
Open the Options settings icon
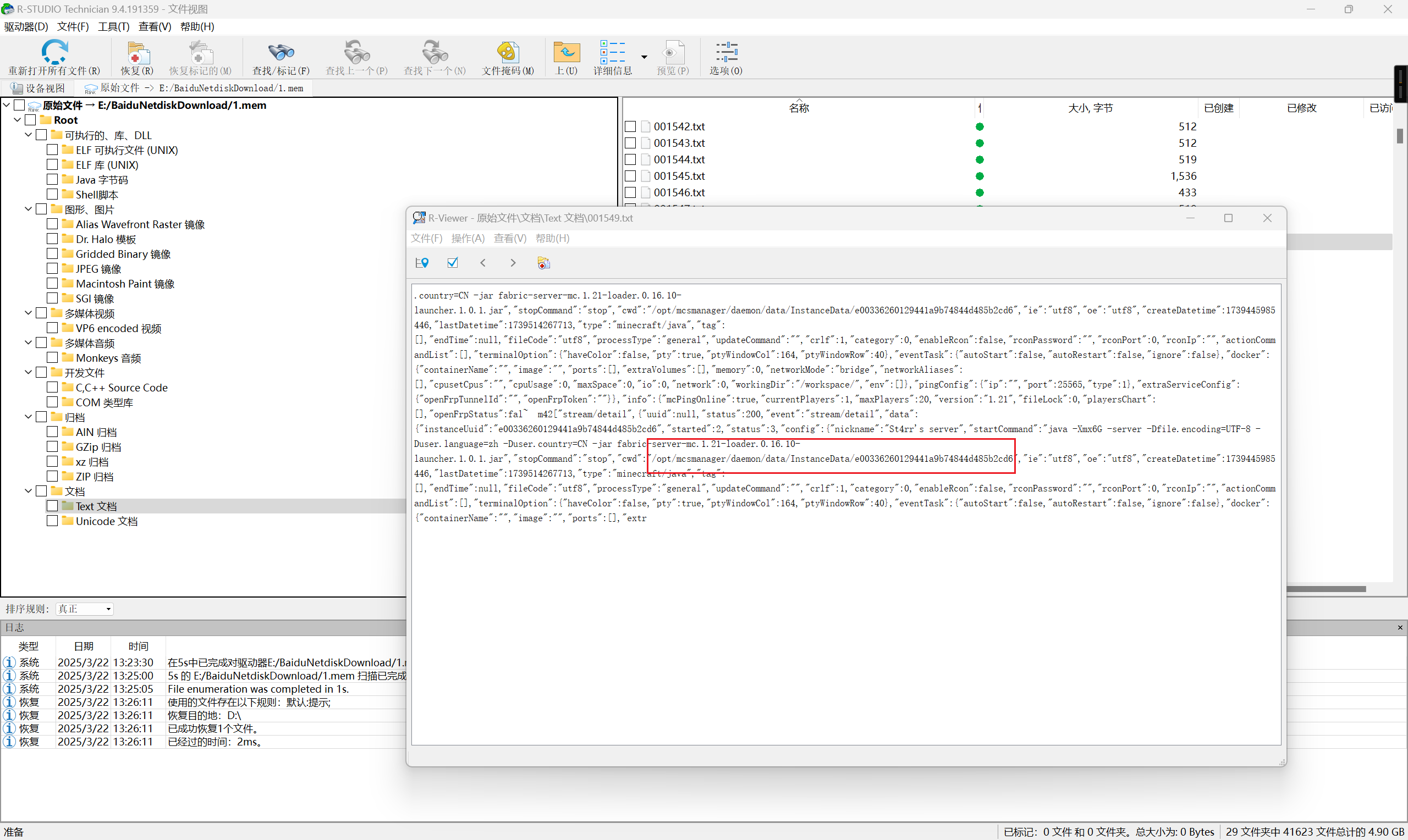[x=726, y=53]
